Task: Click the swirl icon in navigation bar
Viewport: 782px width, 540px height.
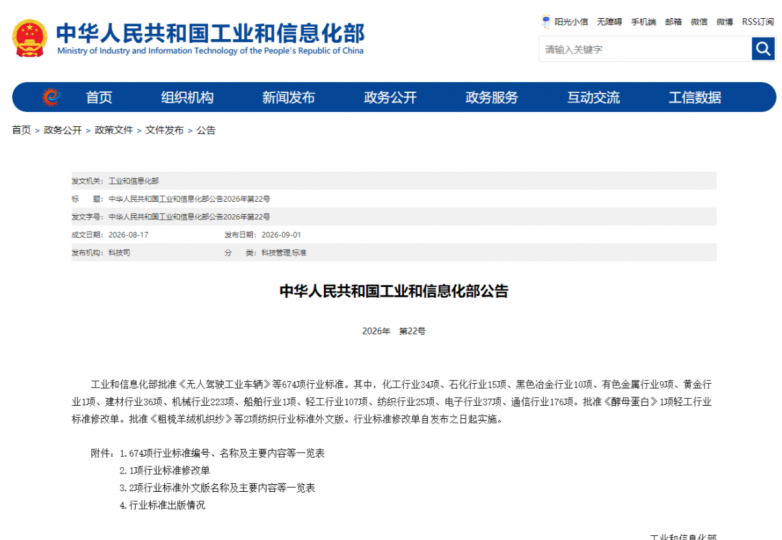Action: click(x=51, y=97)
